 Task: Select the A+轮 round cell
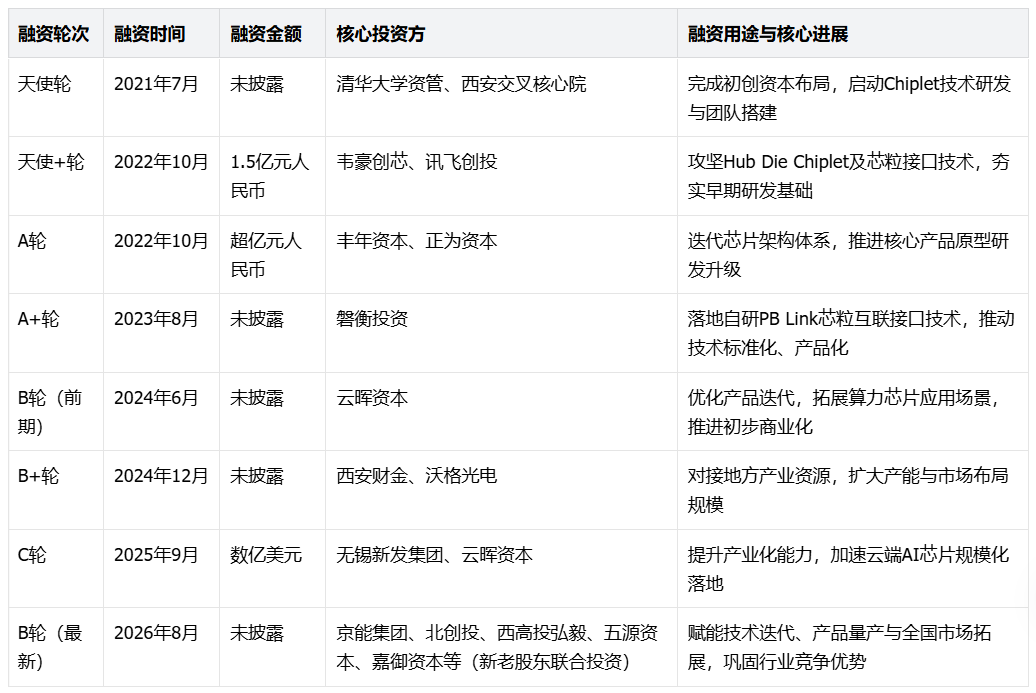coord(56,333)
